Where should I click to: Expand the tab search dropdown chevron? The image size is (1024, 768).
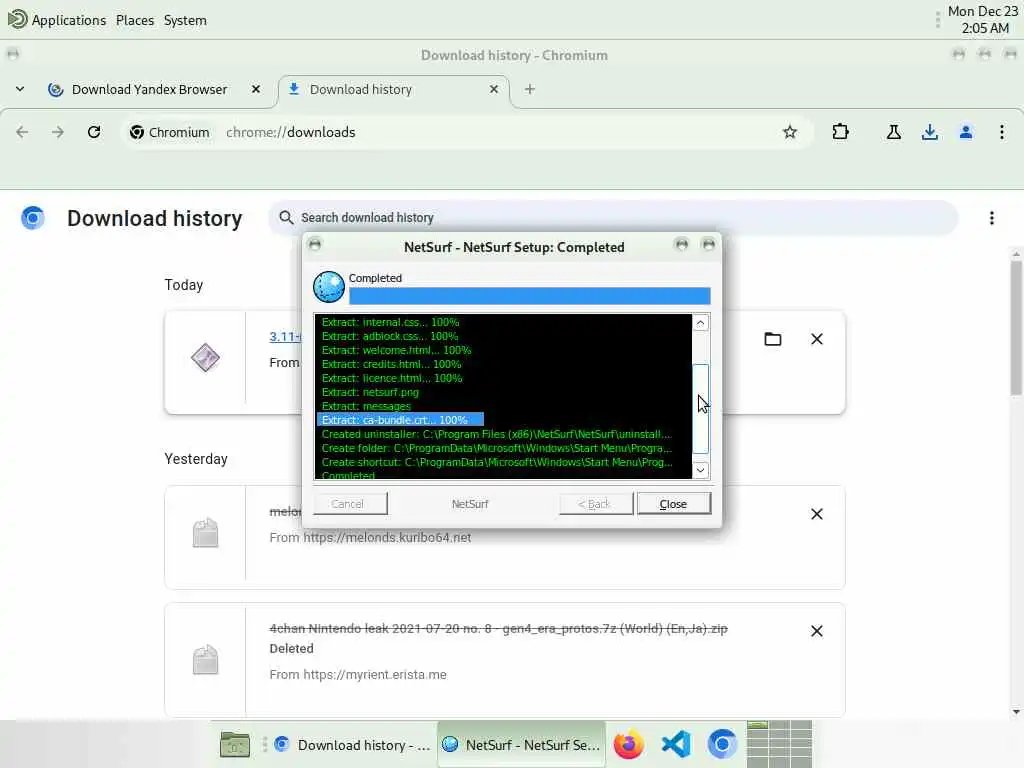click(x=20, y=89)
